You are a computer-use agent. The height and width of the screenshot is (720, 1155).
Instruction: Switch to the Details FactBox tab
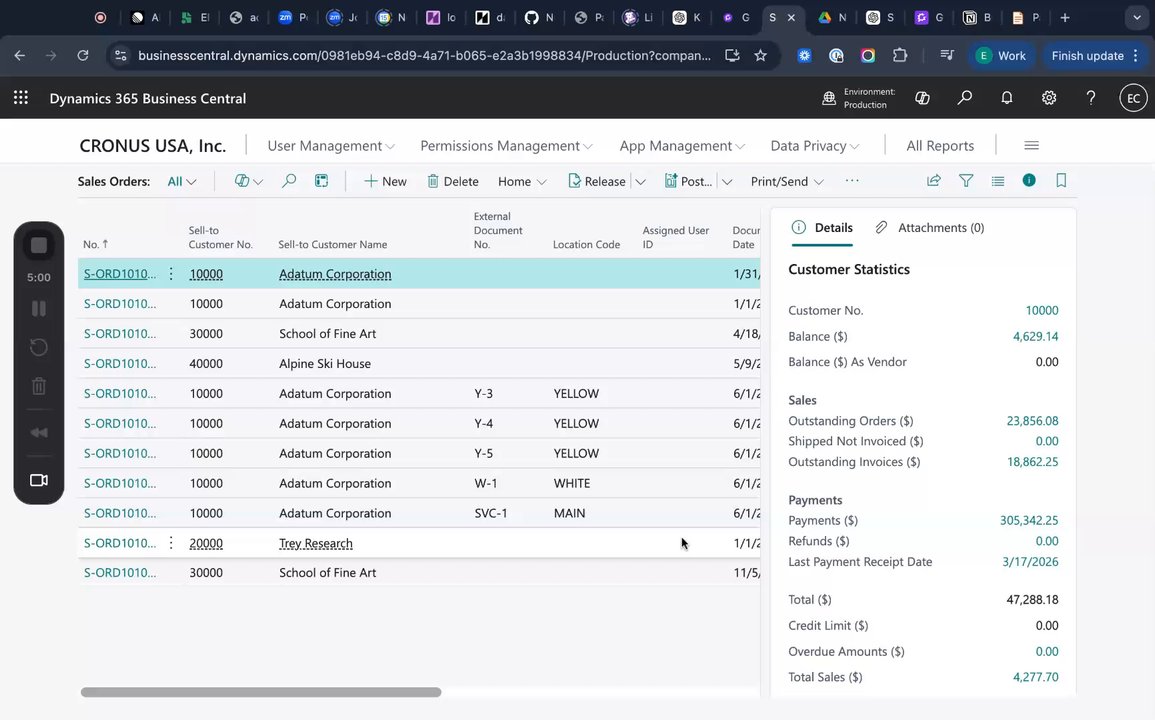click(822, 228)
